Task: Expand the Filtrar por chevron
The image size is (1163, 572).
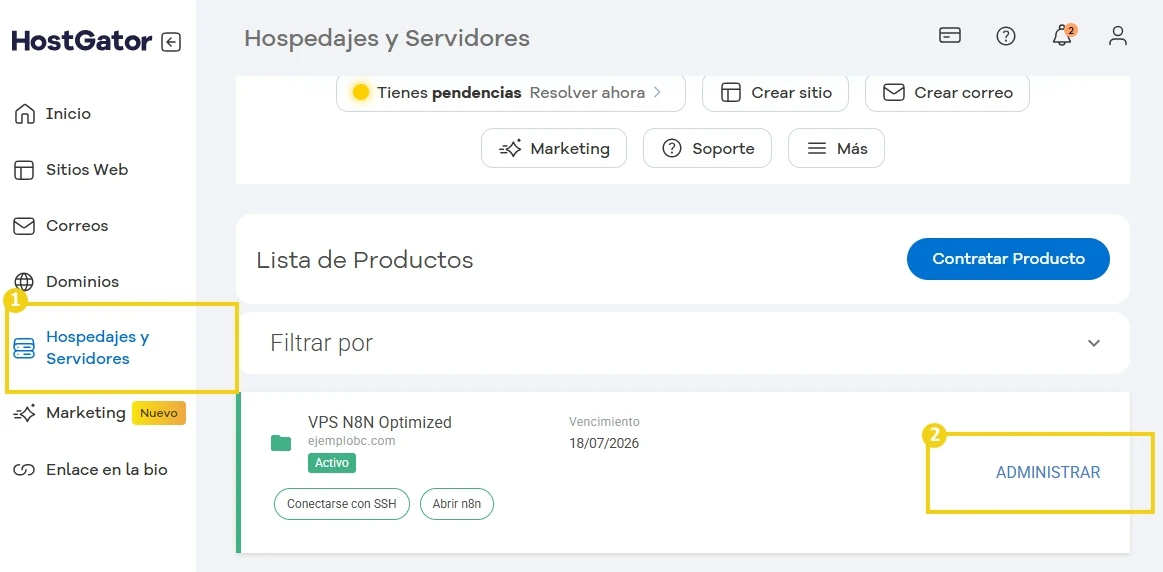Action: pyautogui.click(x=1093, y=343)
